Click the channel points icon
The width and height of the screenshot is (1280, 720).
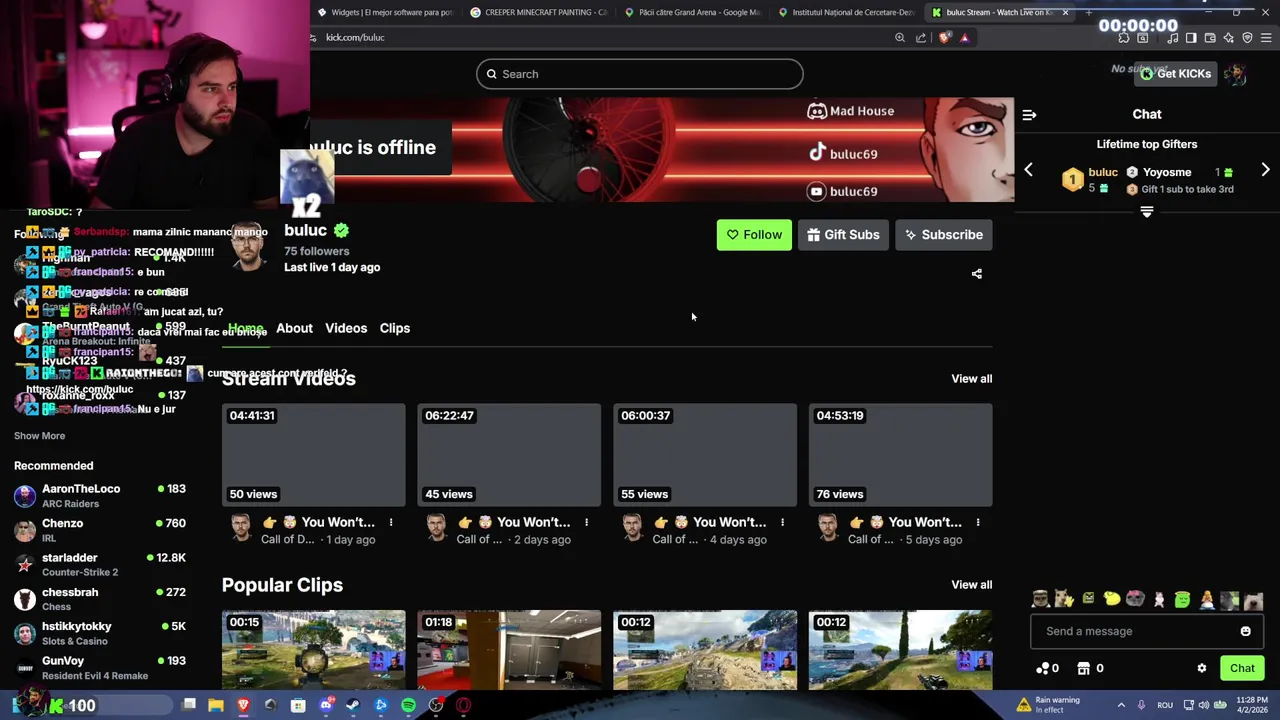point(1043,668)
